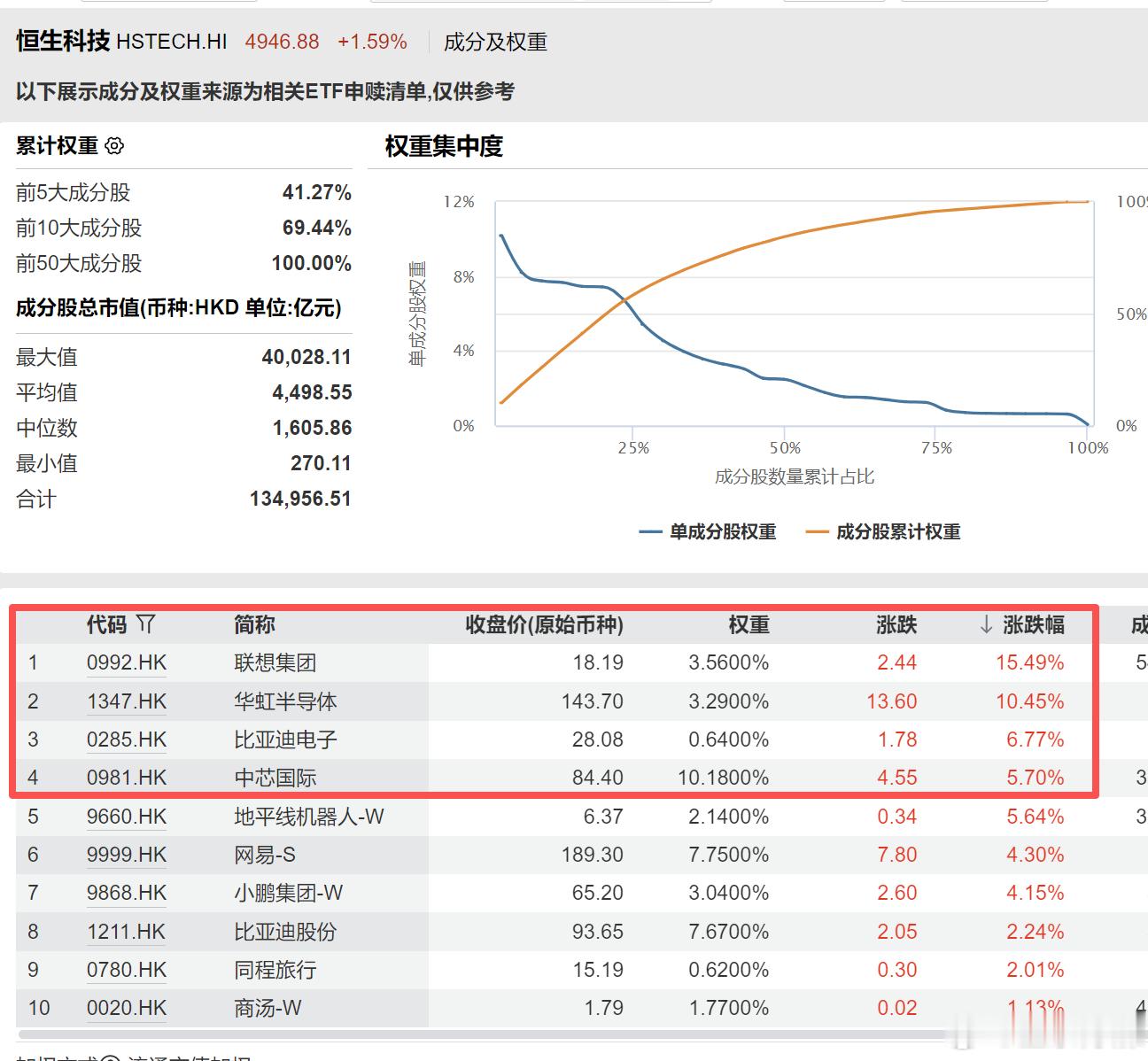Open stock code link 0981.HK
The height and width of the screenshot is (1061, 1148).
click(x=127, y=778)
